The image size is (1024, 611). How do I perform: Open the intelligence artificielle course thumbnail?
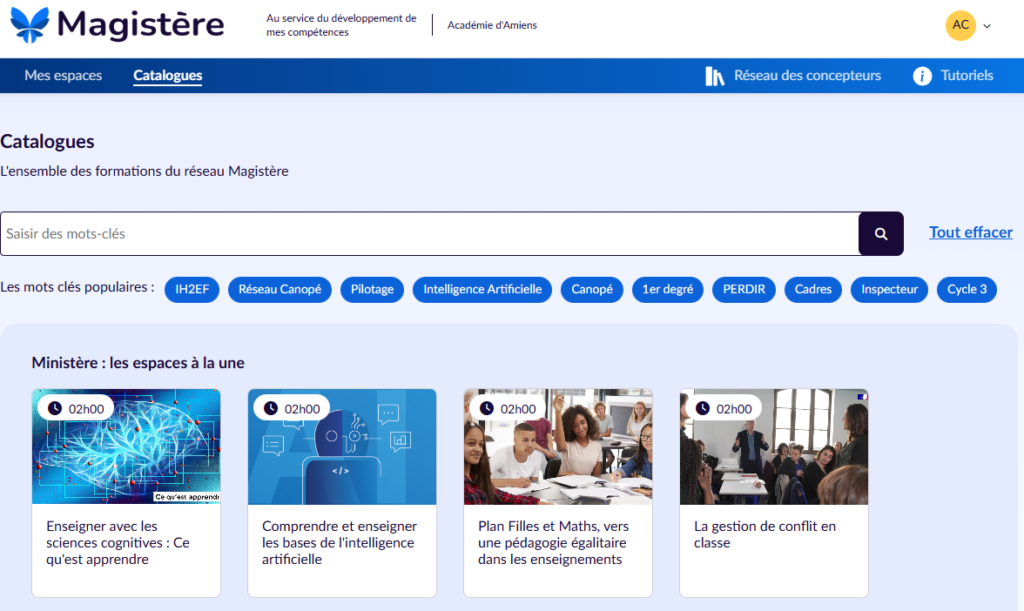[342, 447]
